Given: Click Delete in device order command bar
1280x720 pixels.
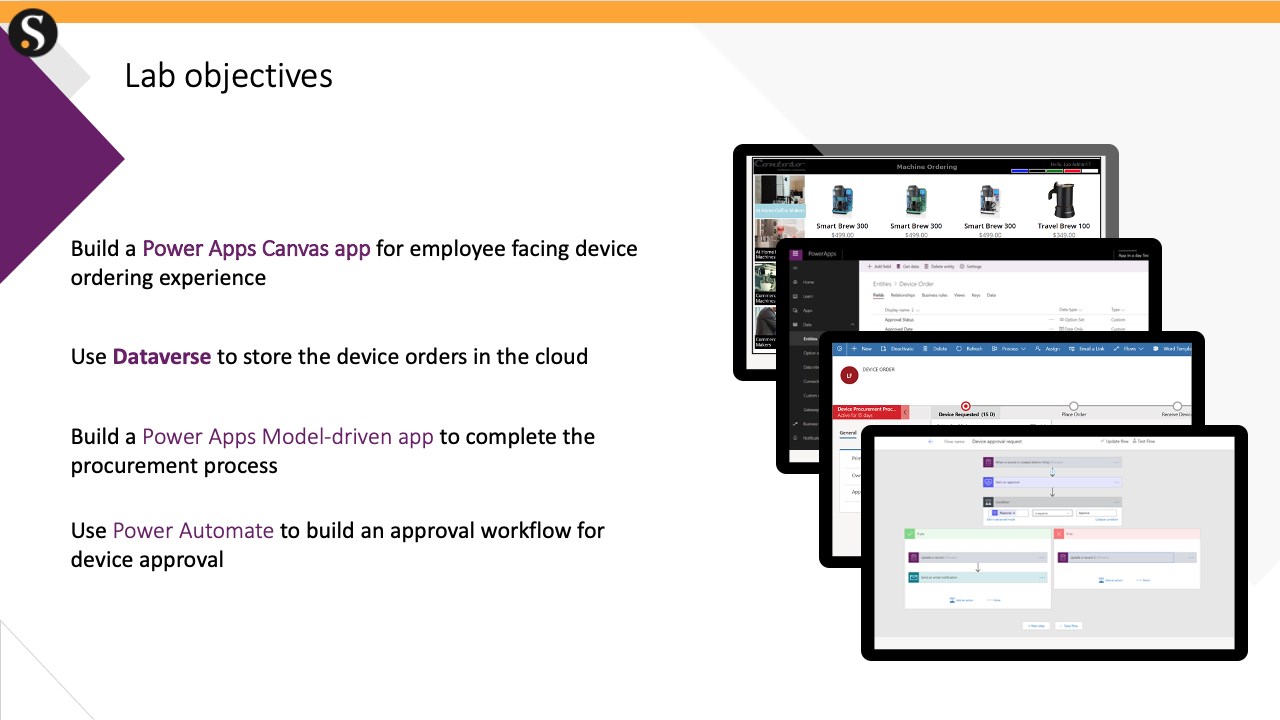Looking at the screenshot, I should tap(936, 349).
